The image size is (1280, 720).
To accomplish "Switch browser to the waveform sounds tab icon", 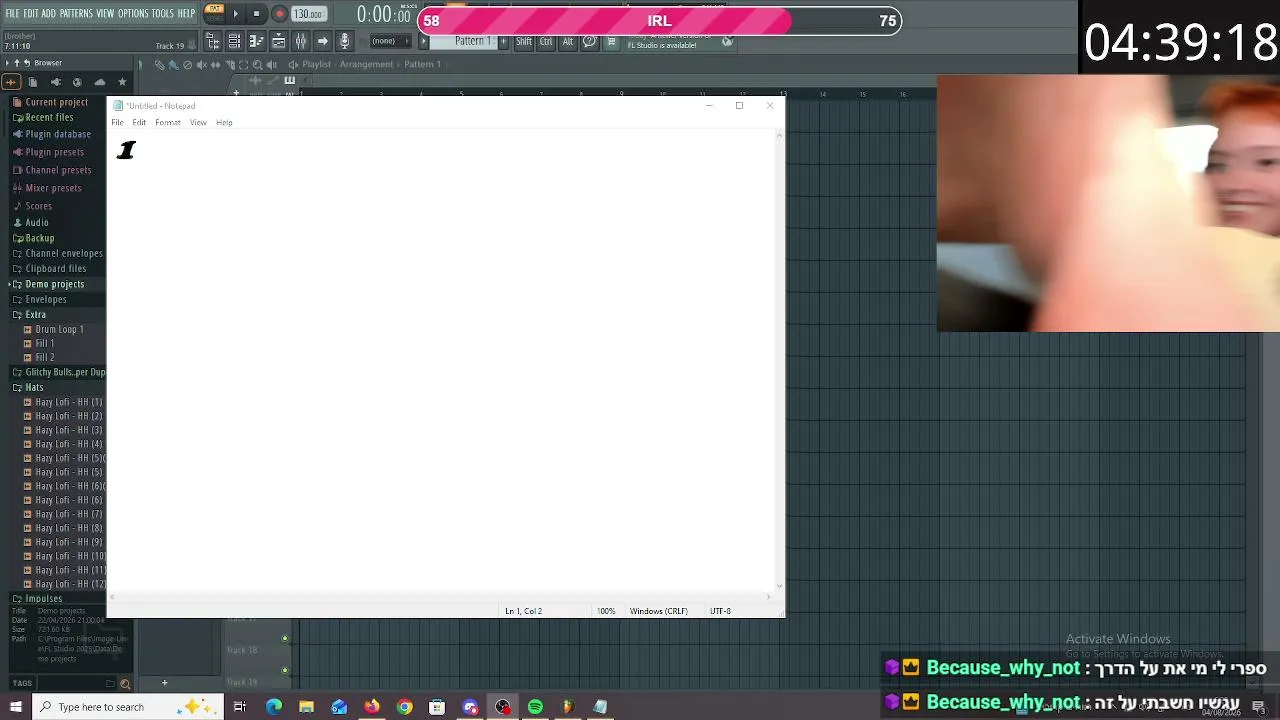I will point(11,82).
